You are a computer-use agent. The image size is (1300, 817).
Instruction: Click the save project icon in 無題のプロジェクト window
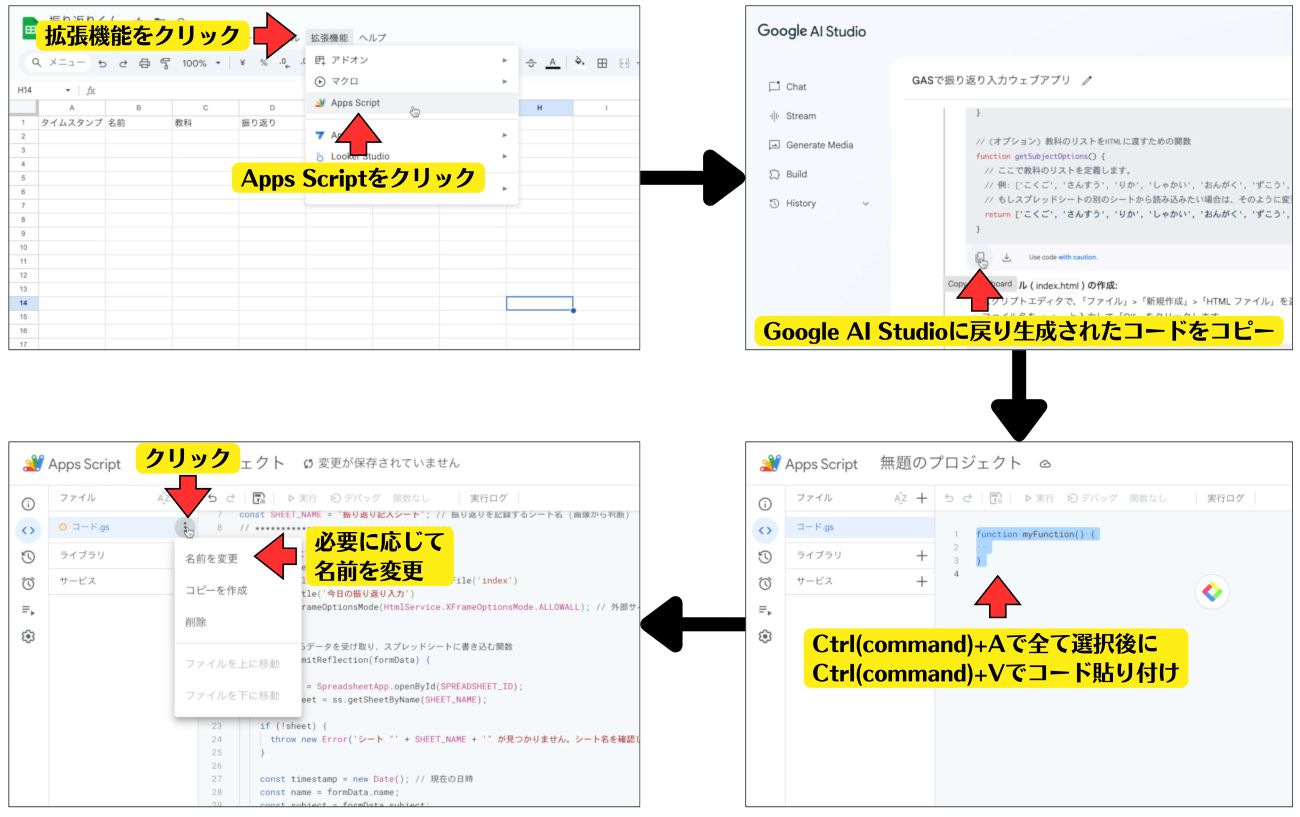click(x=995, y=498)
